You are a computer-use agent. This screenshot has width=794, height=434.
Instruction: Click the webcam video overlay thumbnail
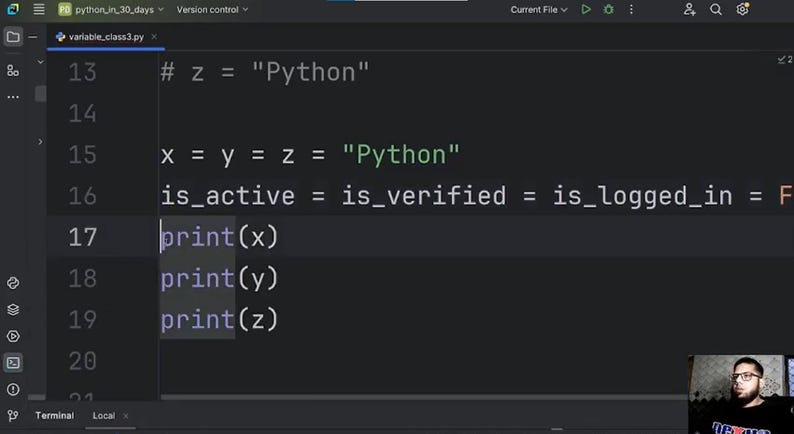pyautogui.click(x=741, y=394)
